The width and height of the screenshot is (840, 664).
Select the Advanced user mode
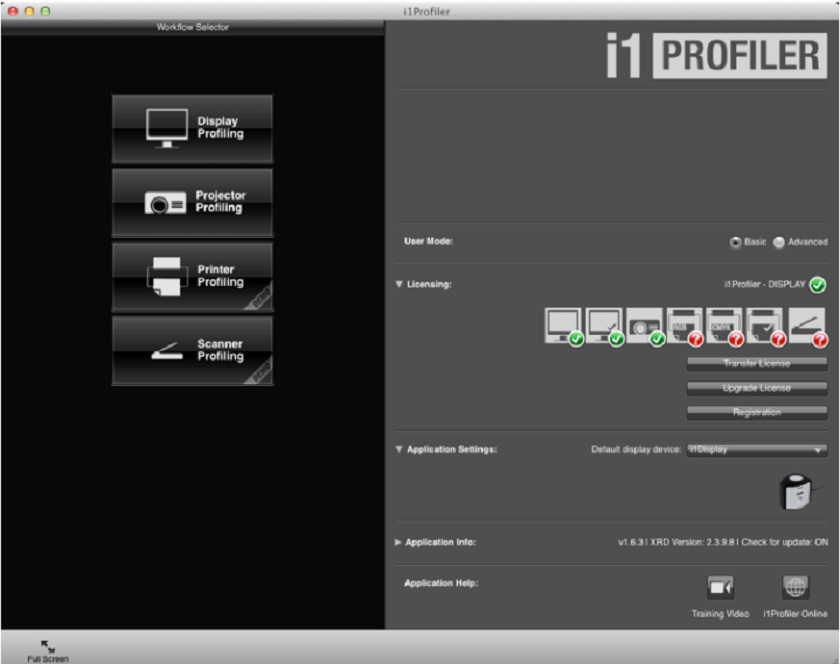pos(778,242)
